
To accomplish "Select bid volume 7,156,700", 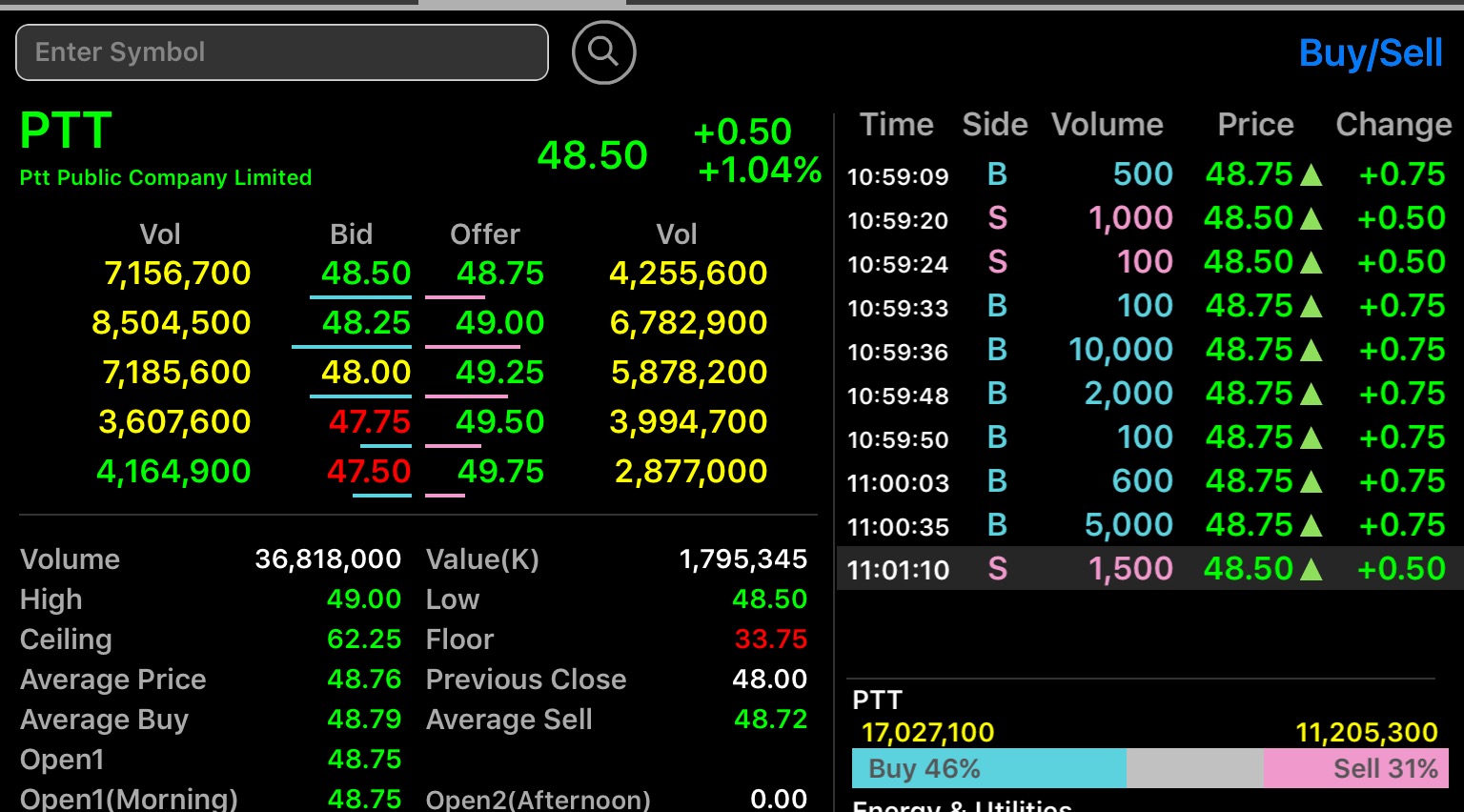I will 177,274.
